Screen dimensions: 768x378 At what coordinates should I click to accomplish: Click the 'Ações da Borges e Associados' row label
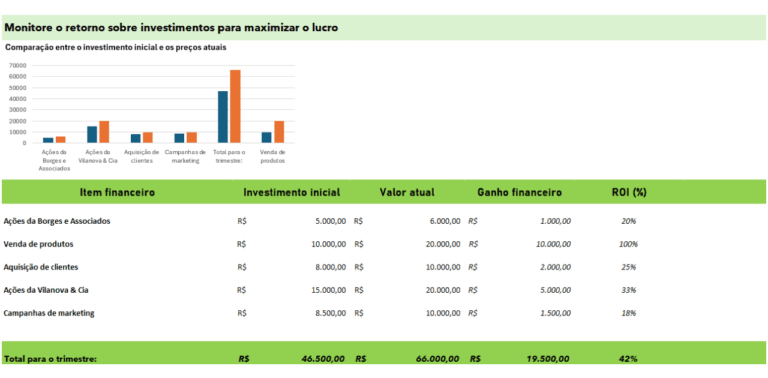point(57,221)
